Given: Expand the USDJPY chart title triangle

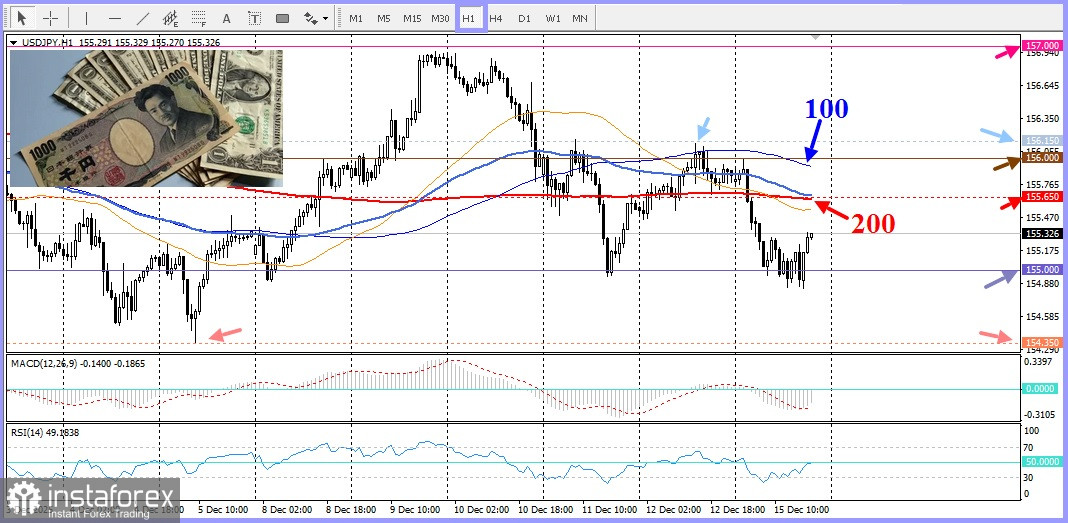Looking at the screenshot, I should [13, 42].
